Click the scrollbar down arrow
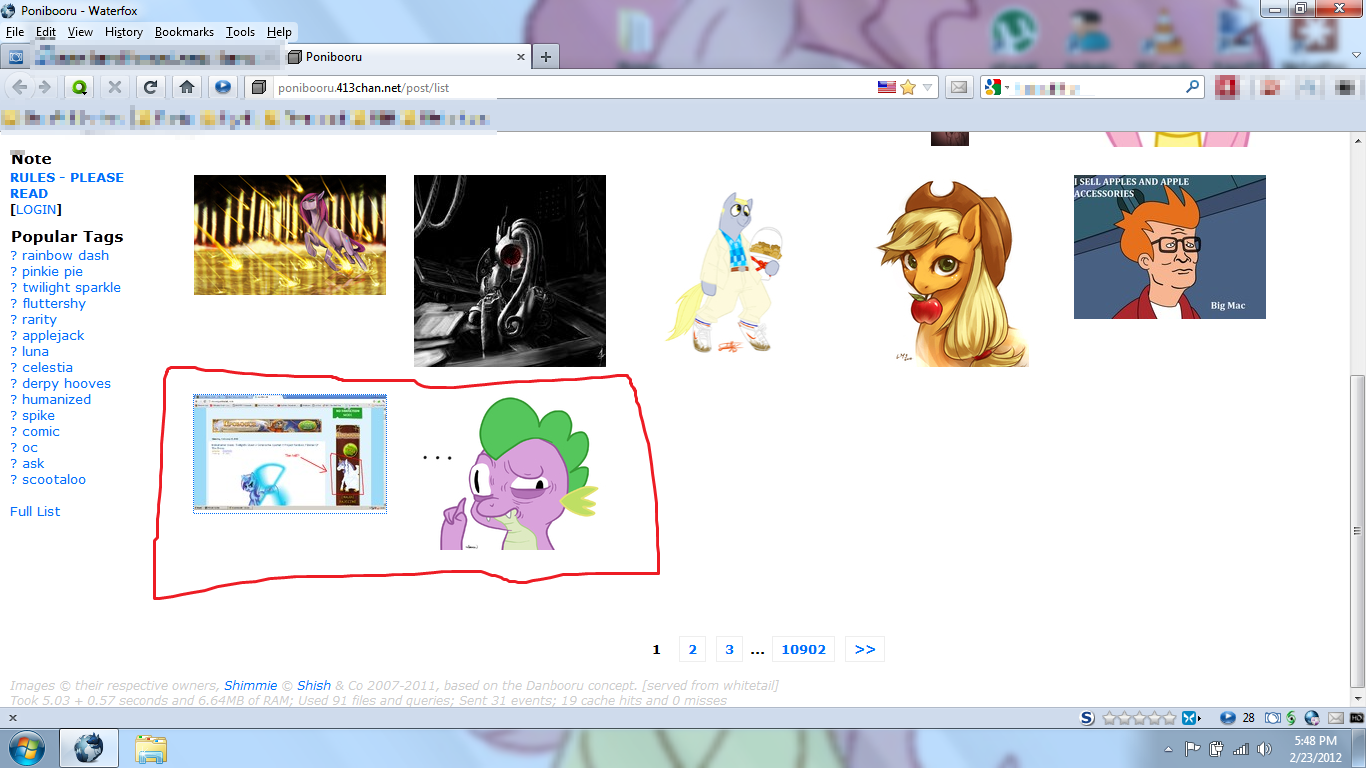The image size is (1366, 768). coord(1357,700)
